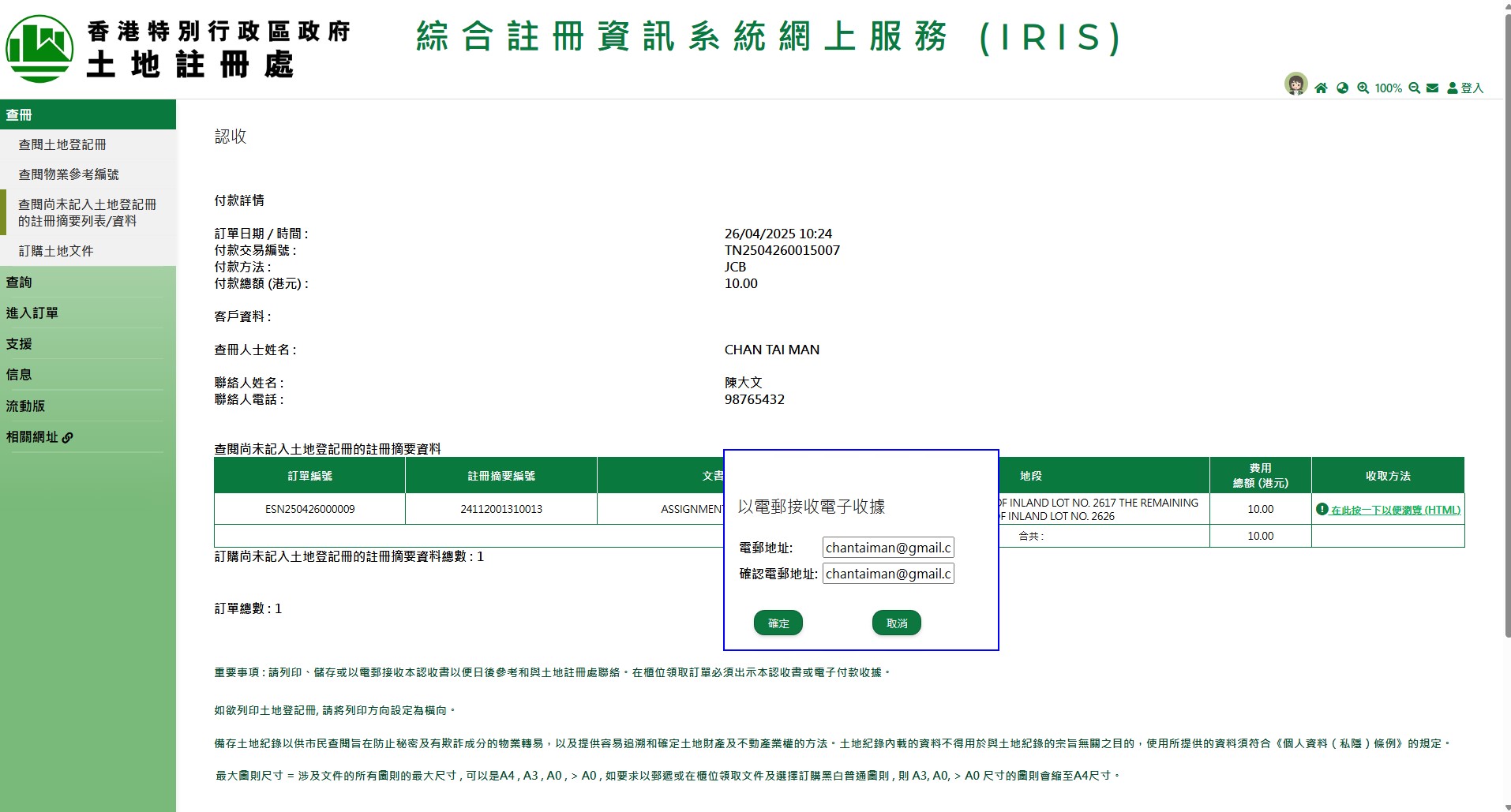
Task: Click the payment method JCB
Action: coord(735,267)
